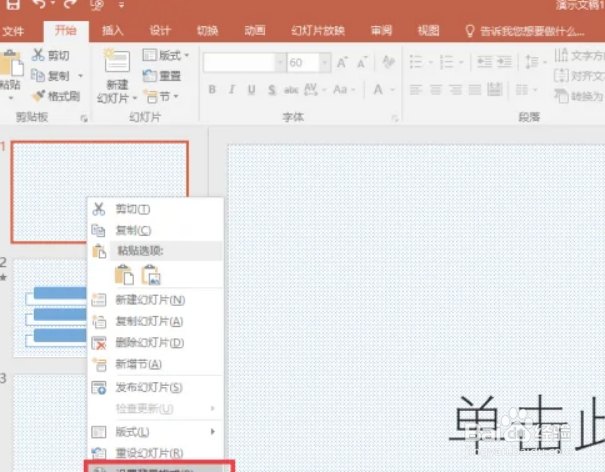Viewport: 605px width, 472px height.
Task: Increase the list indent level
Action: 504,62
